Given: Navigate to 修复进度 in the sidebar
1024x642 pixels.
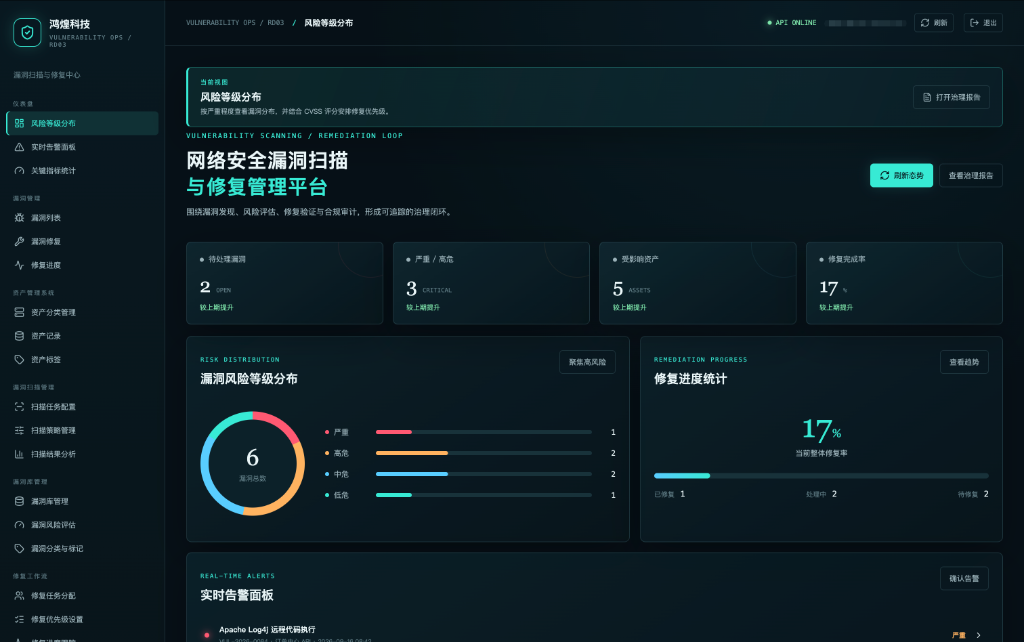Looking at the screenshot, I should point(82,265).
